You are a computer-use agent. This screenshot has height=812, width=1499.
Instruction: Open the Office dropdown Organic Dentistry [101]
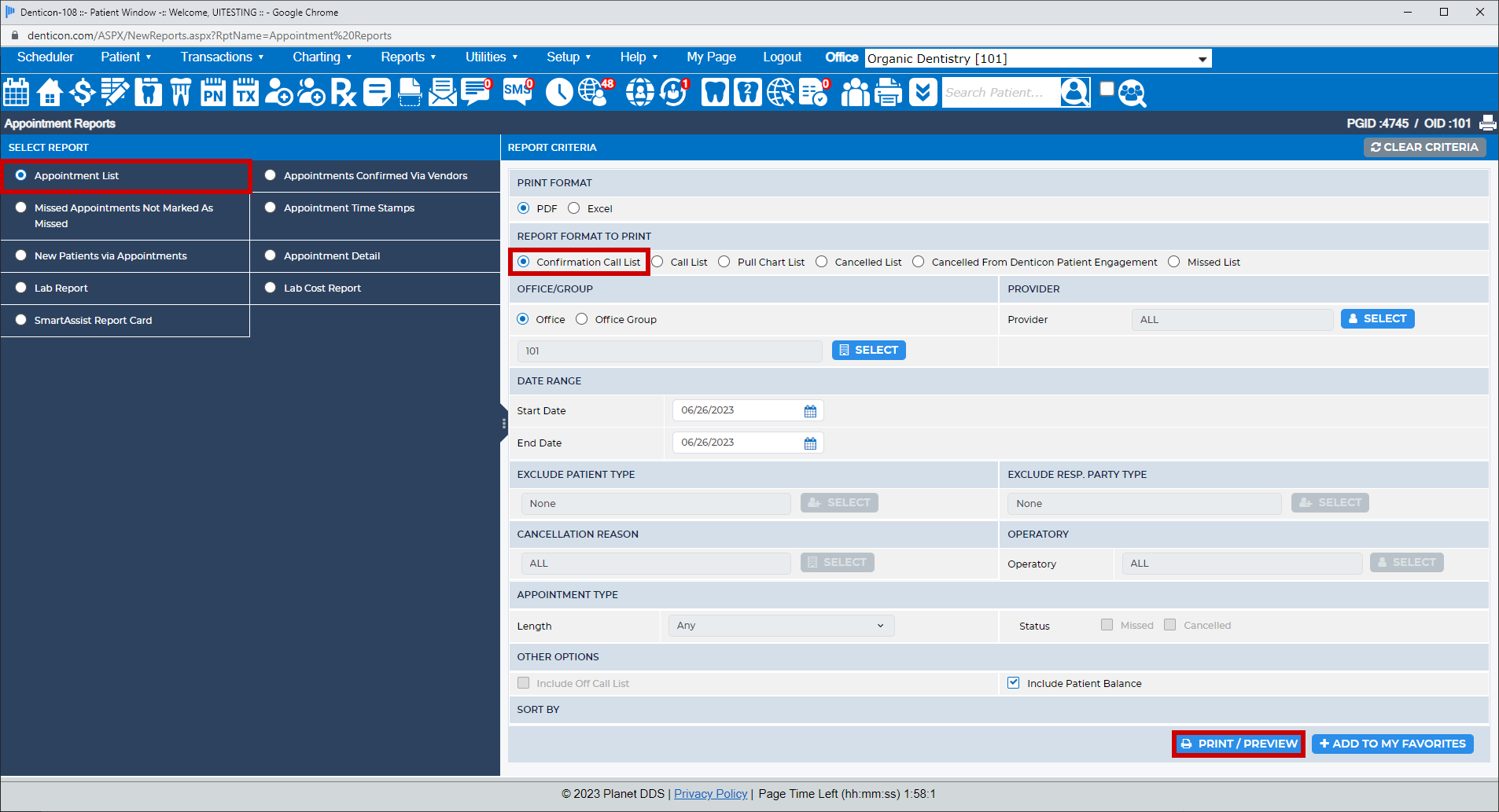click(1038, 59)
